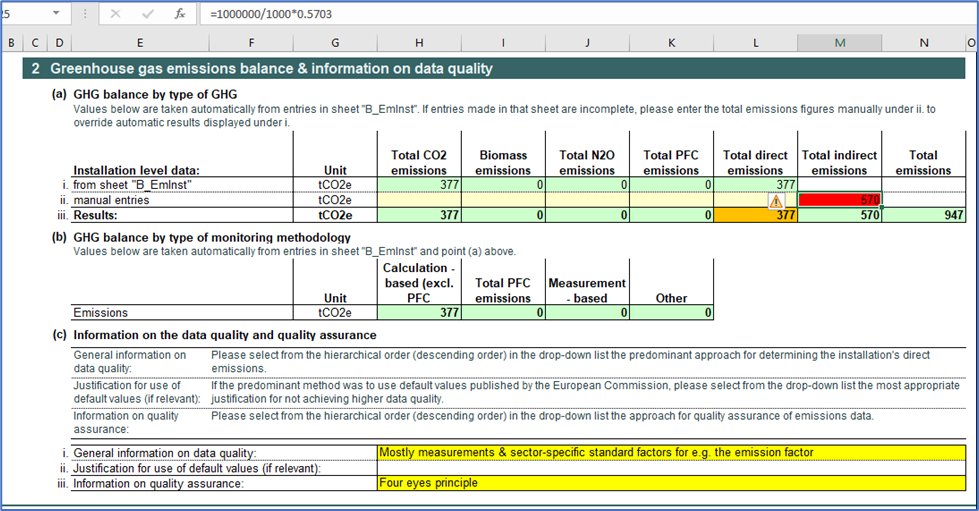979x511 pixels.
Task: Click the Calculation-based emissions value 377
Action: [419, 313]
